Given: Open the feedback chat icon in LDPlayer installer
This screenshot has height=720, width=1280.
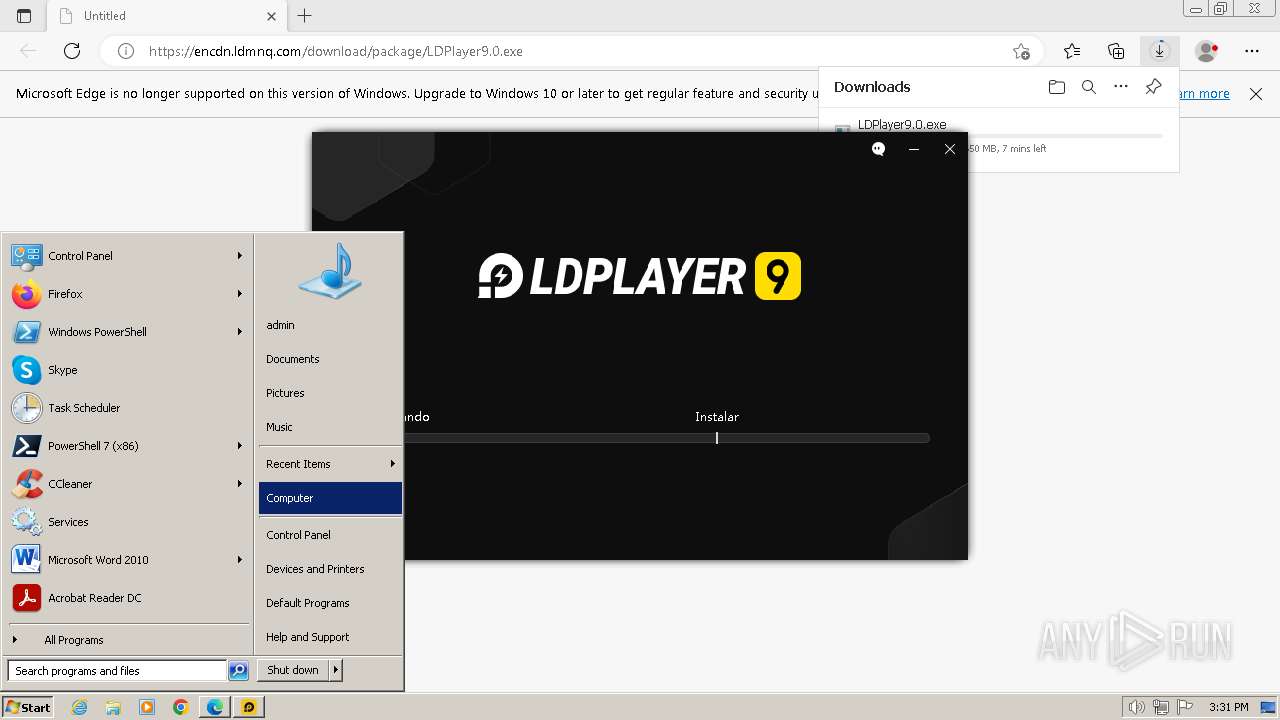Looking at the screenshot, I should coord(878,149).
